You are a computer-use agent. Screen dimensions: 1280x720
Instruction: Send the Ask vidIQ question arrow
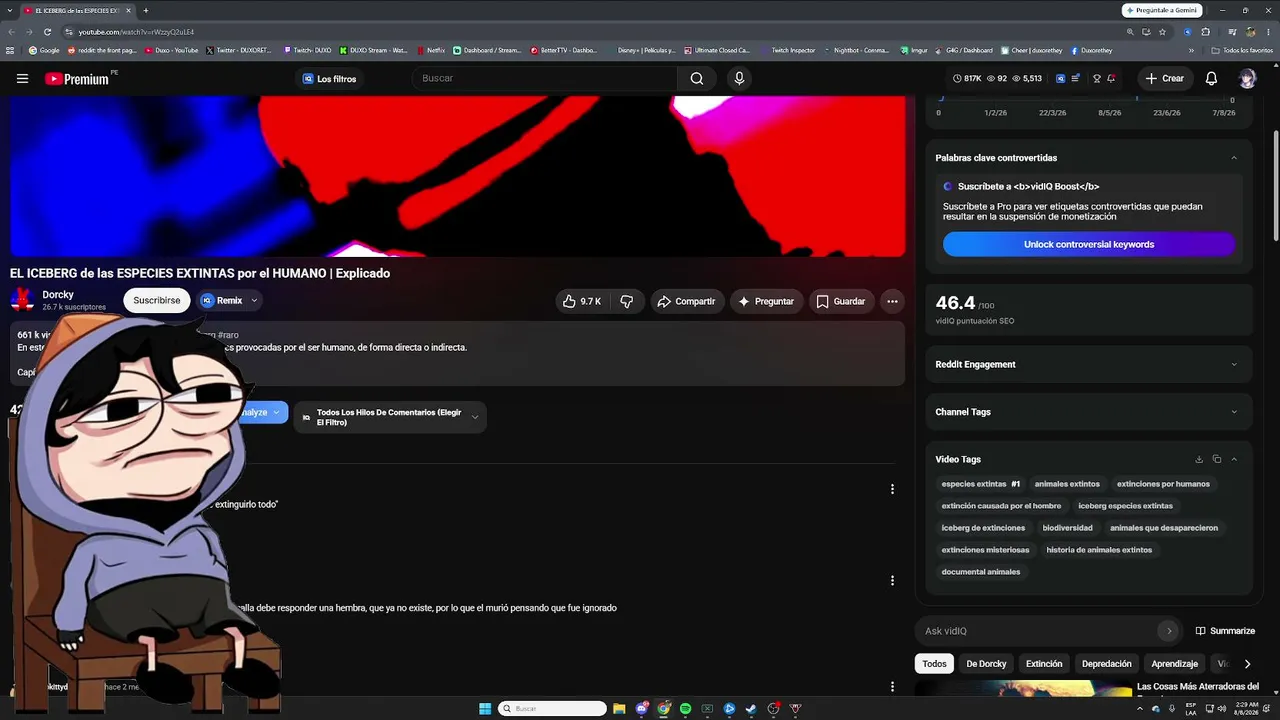tap(1168, 631)
